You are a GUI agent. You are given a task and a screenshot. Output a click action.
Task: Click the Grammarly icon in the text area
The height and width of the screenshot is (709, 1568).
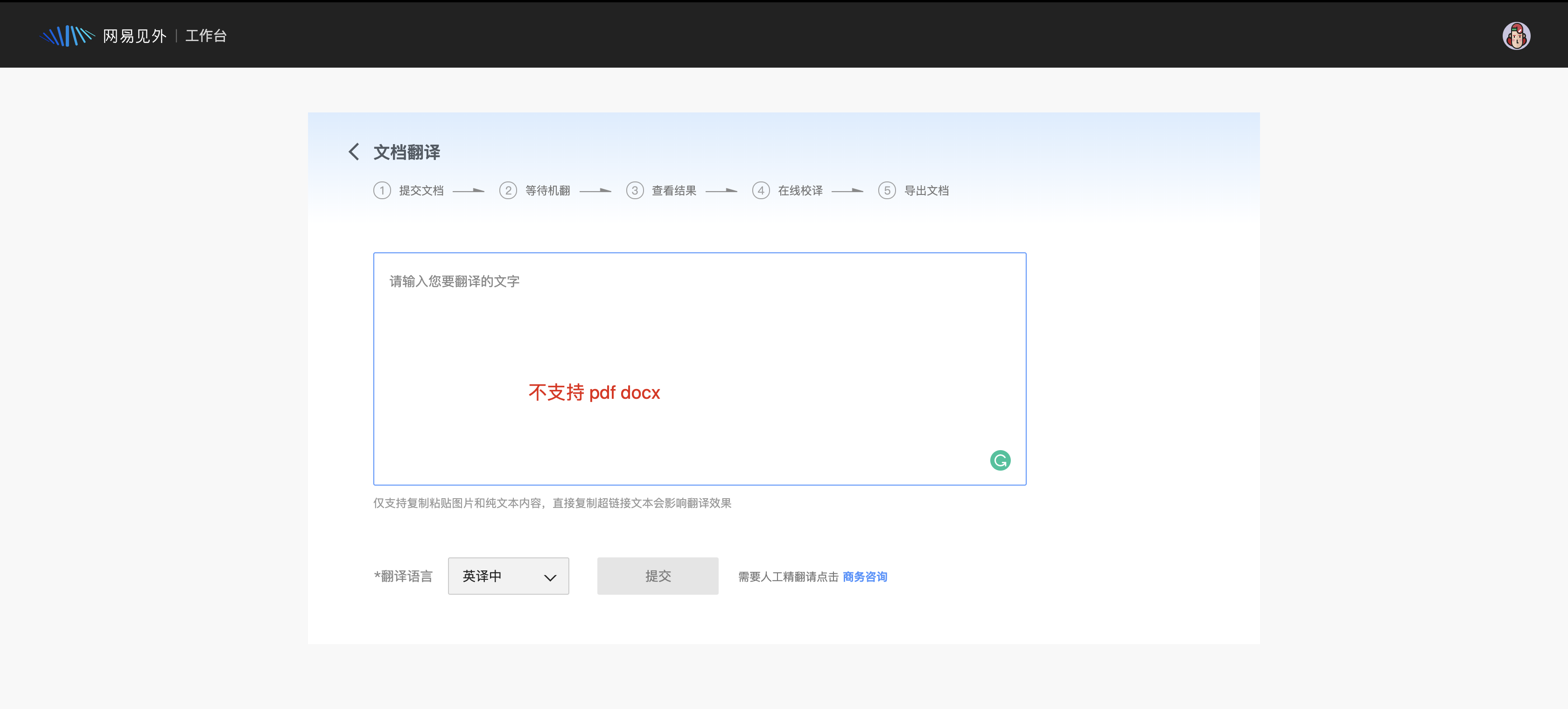[x=1000, y=460]
